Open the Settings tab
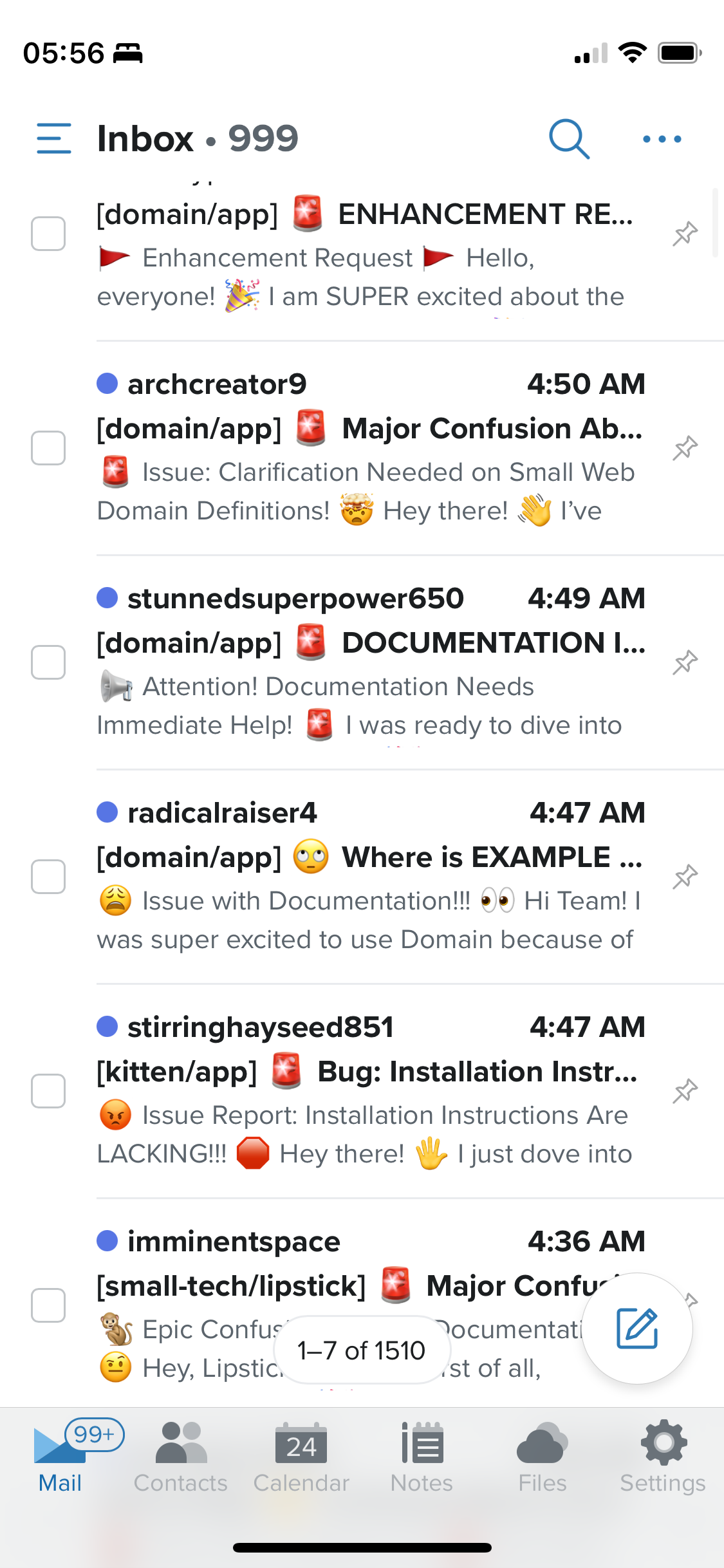This screenshot has height=1568, width=724. point(663,1456)
